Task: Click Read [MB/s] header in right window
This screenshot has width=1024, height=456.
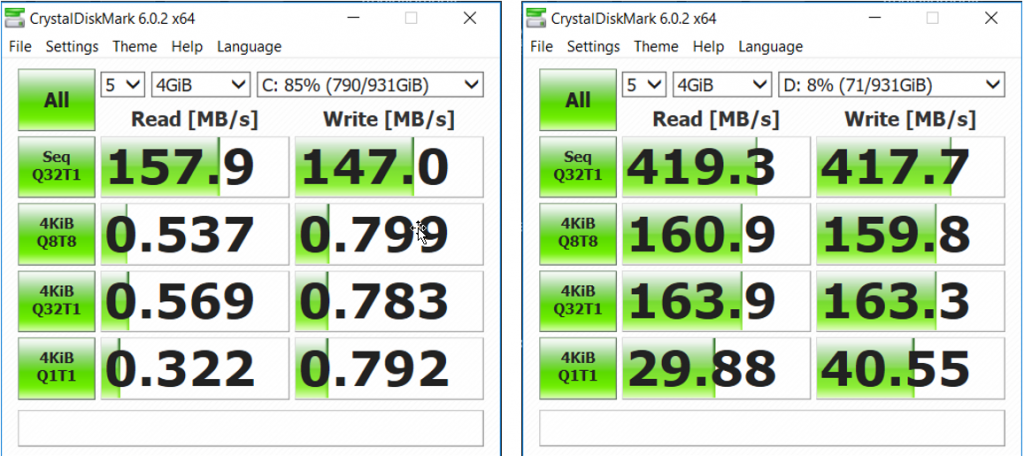Action: (716, 119)
